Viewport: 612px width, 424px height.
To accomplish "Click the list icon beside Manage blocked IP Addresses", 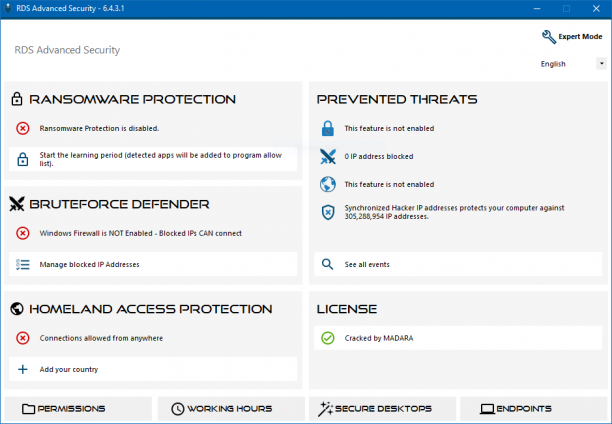I will [23, 264].
